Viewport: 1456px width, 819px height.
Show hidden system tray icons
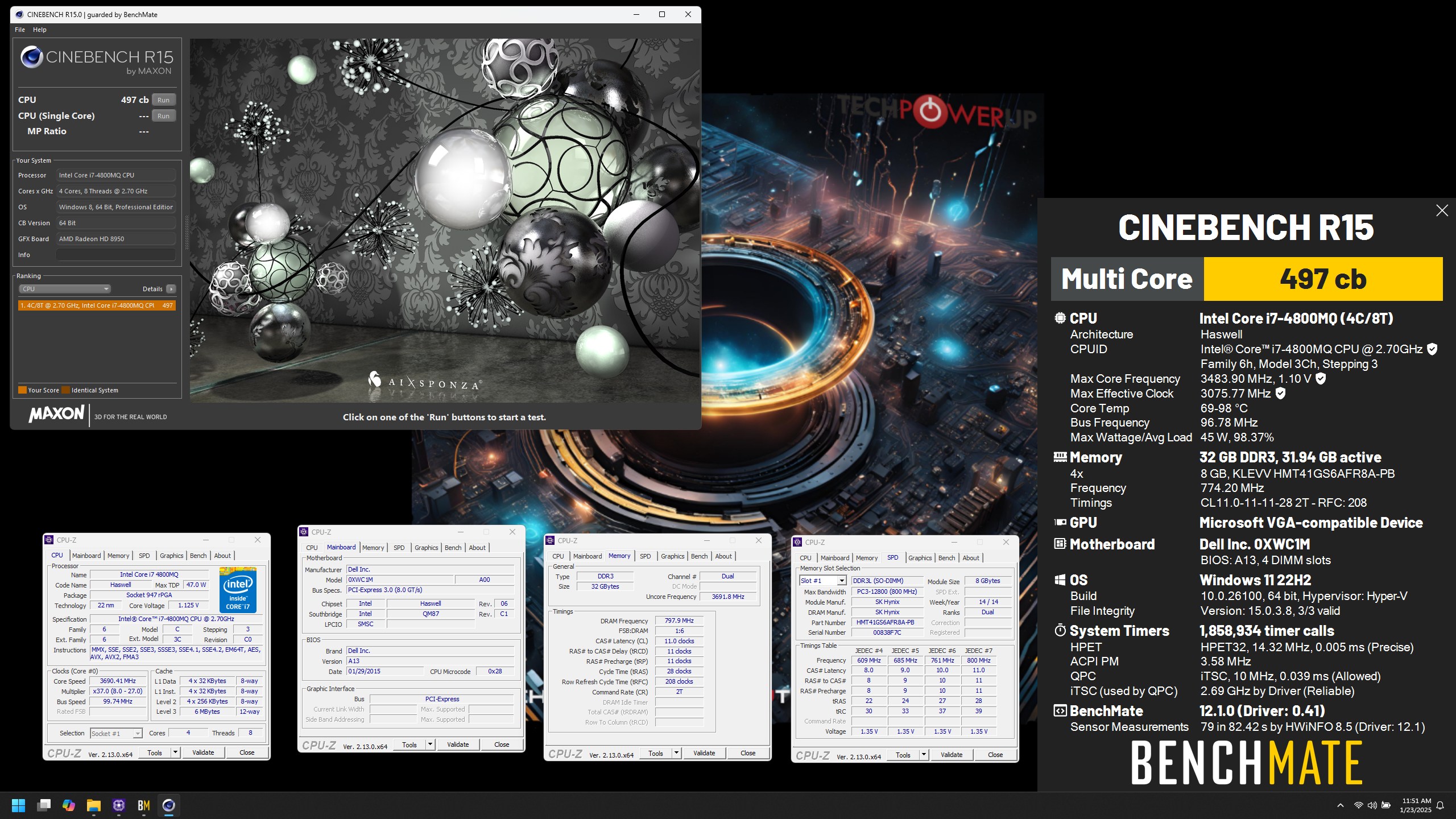tap(1341, 805)
